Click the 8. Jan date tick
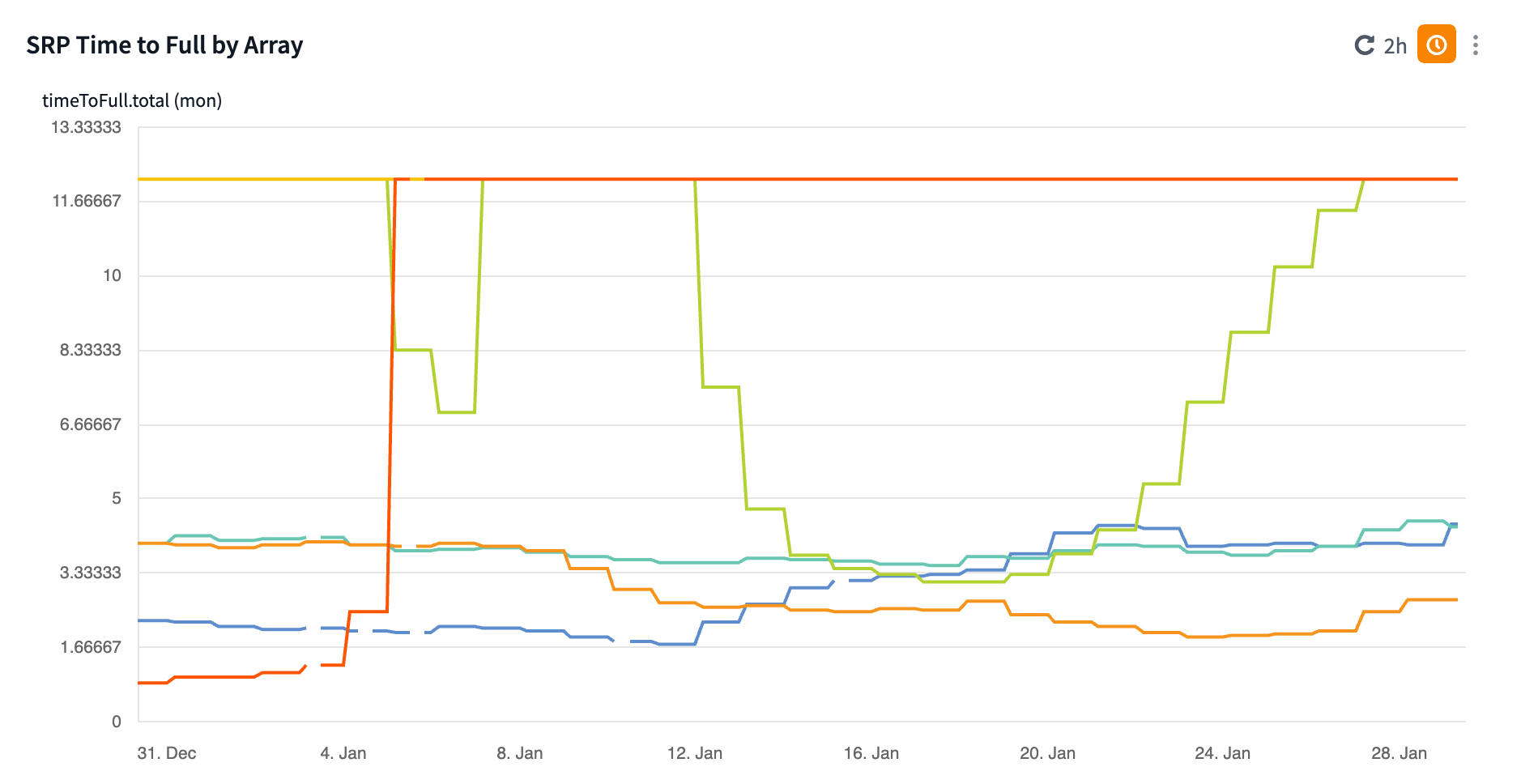This screenshot has height=784, width=1521. [520, 753]
